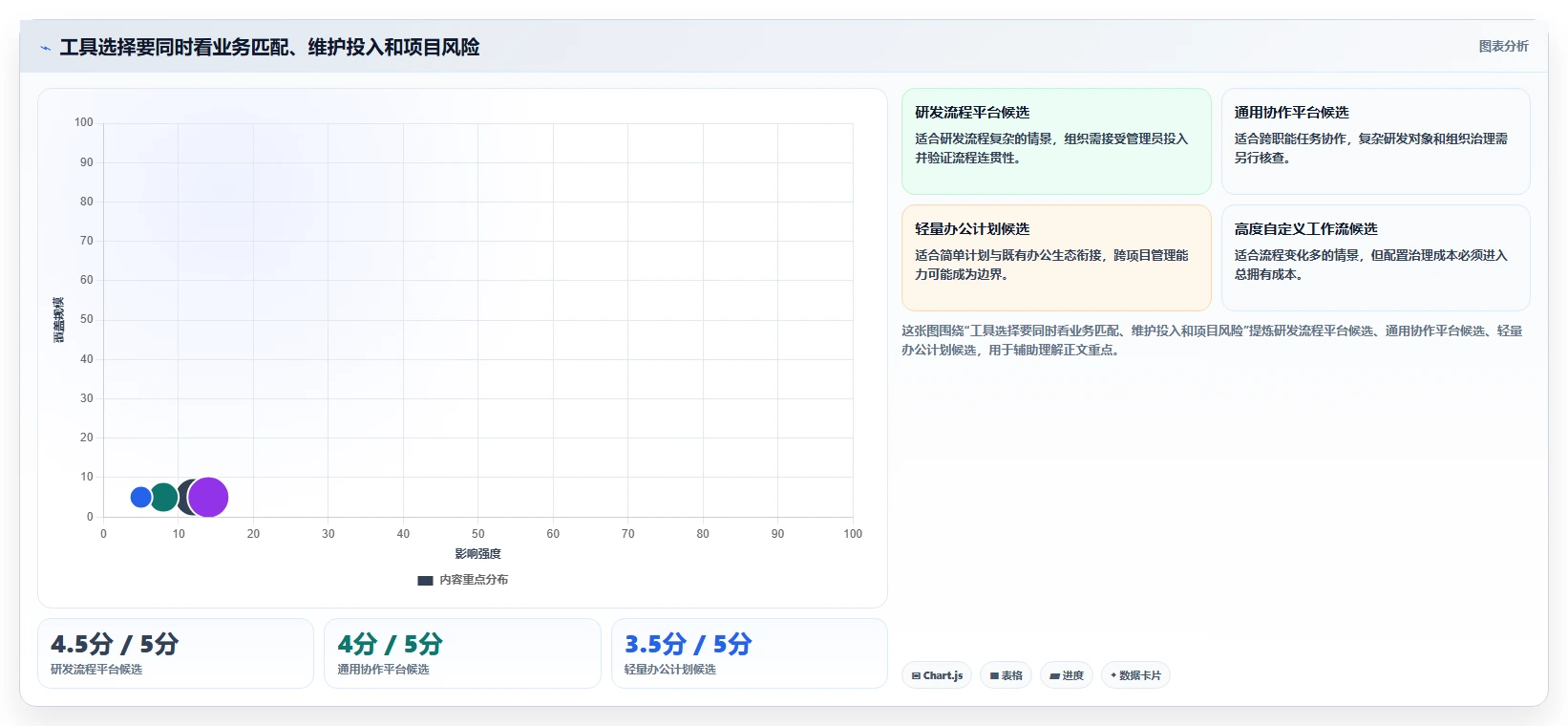
Task: Click the 轻量办公计划候选 label under the 3.5分 score
Action: tap(670, 670)
